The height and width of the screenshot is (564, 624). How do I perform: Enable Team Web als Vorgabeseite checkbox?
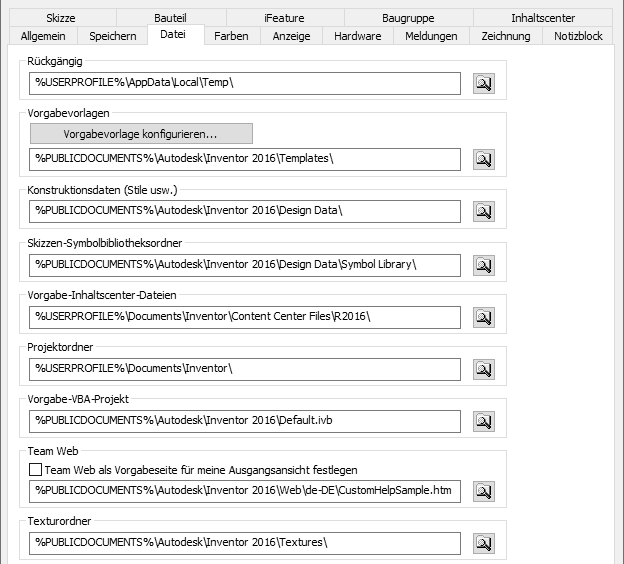tap(36, 470)
